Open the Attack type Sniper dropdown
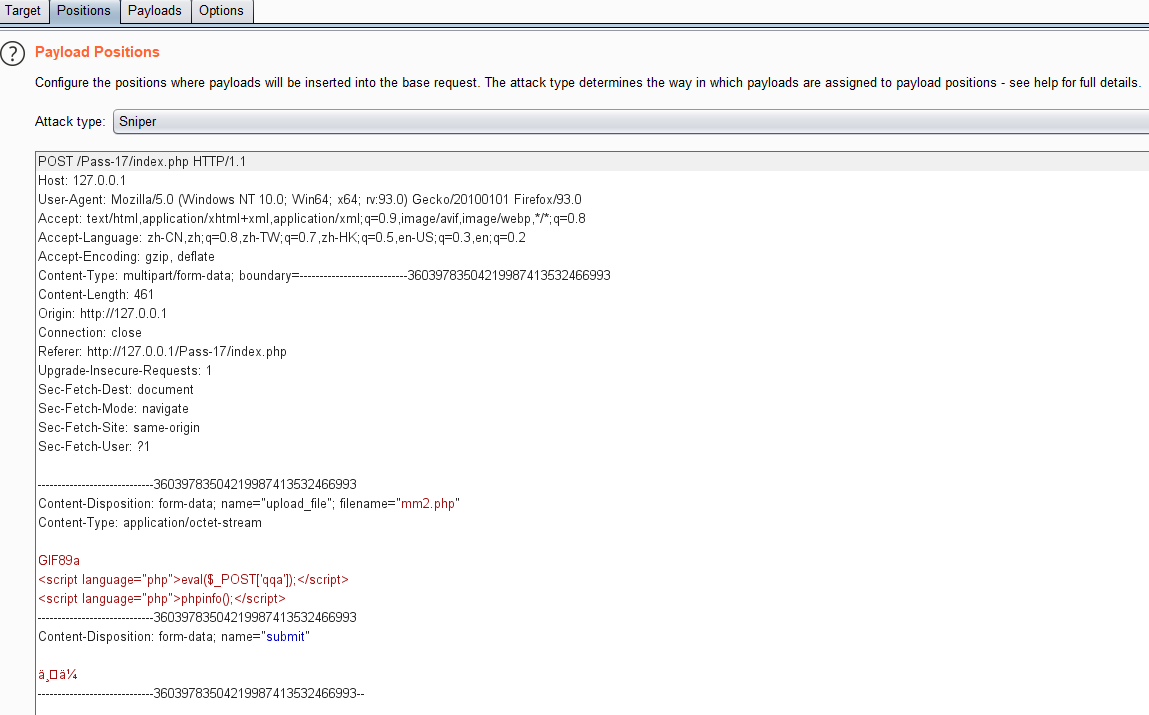The height and width of the screenshot is (715, 1149). [x=630, y=122]
